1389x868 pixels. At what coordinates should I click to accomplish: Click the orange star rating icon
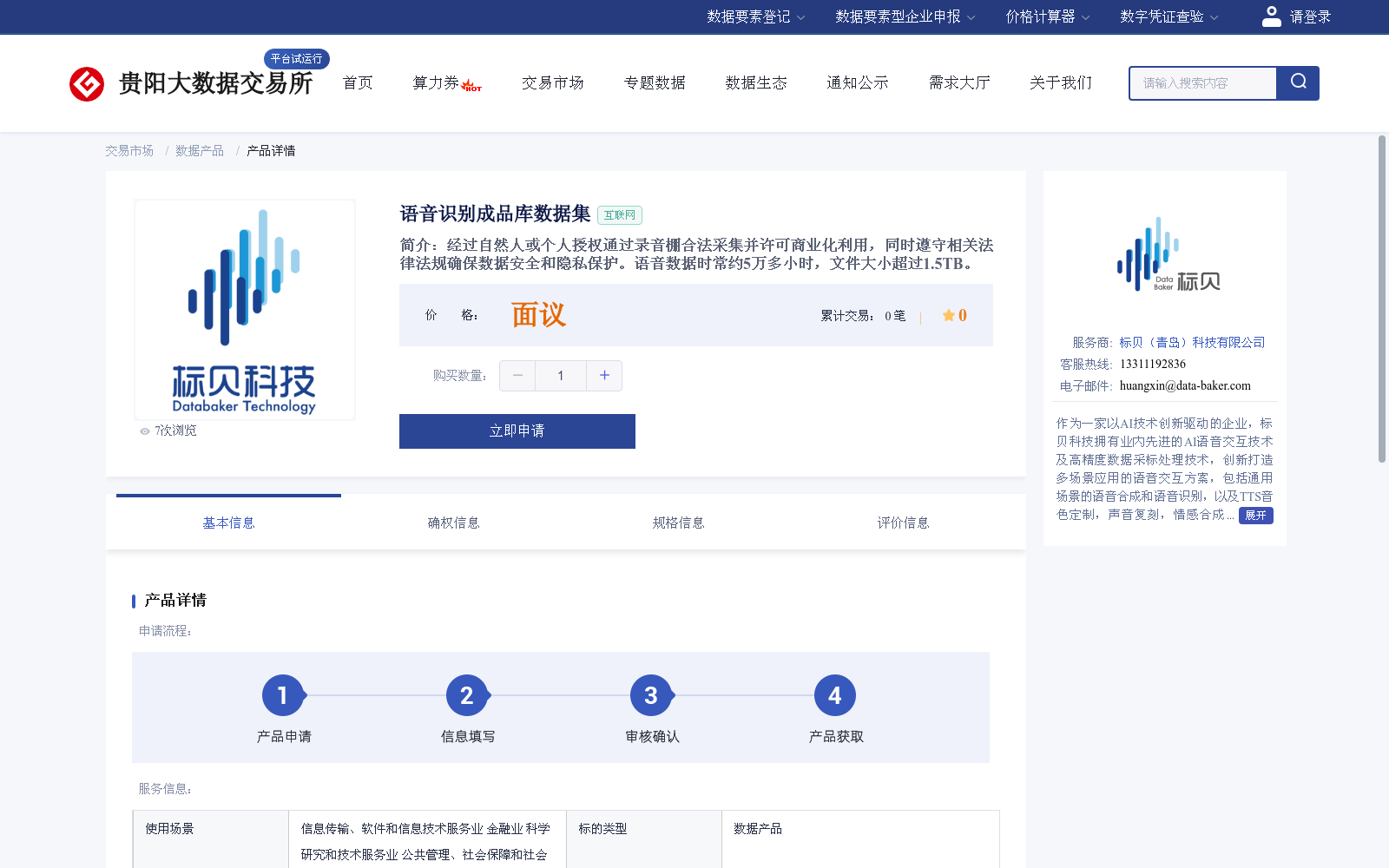tap(948, 315)
